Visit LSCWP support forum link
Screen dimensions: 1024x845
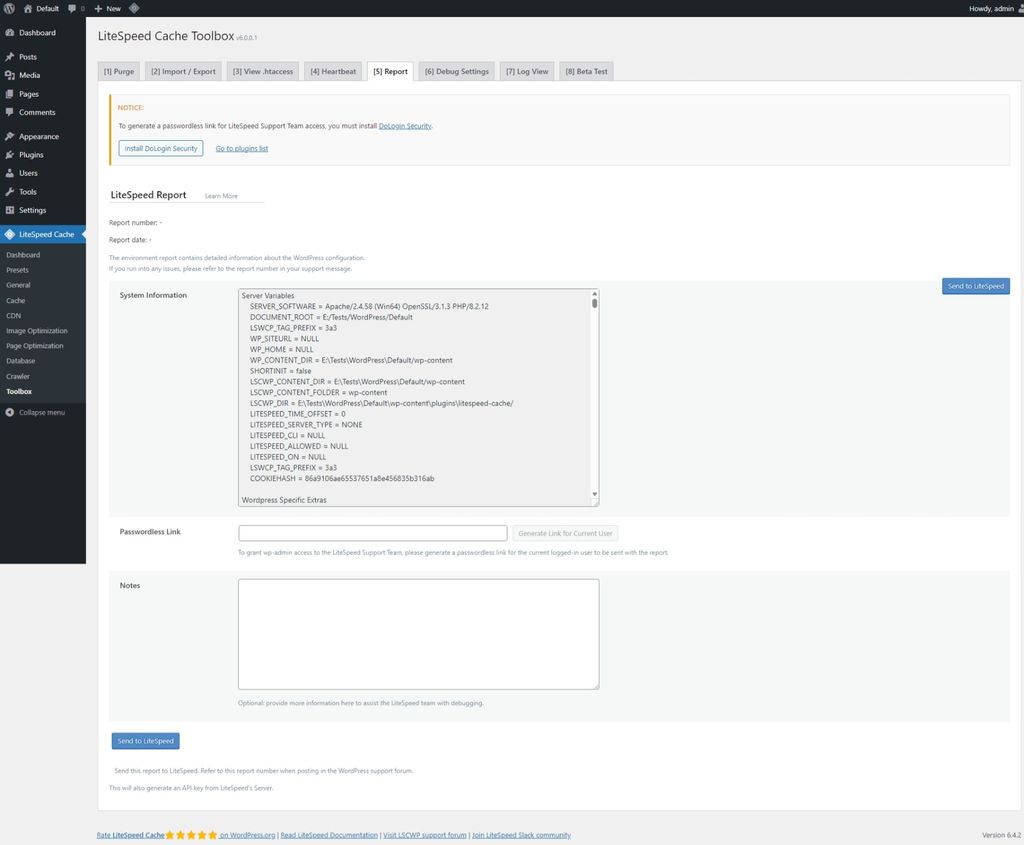pos(424,835)
